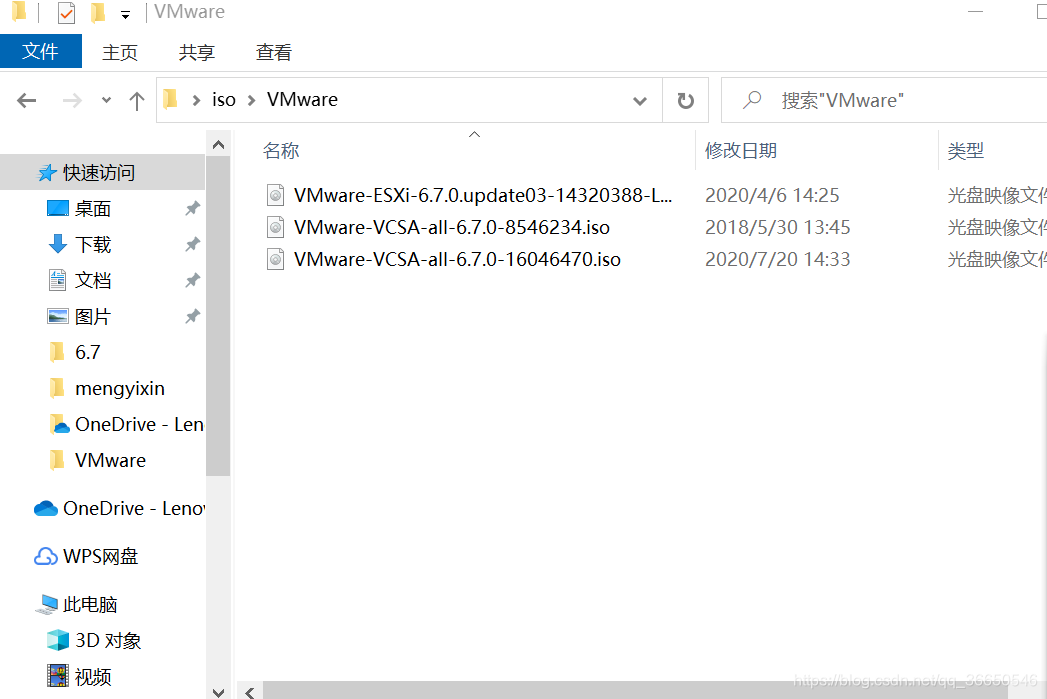The image size is (1047, 699).
Task: Switch to the 查看 ribbon tab
Action: coord(274,52)
